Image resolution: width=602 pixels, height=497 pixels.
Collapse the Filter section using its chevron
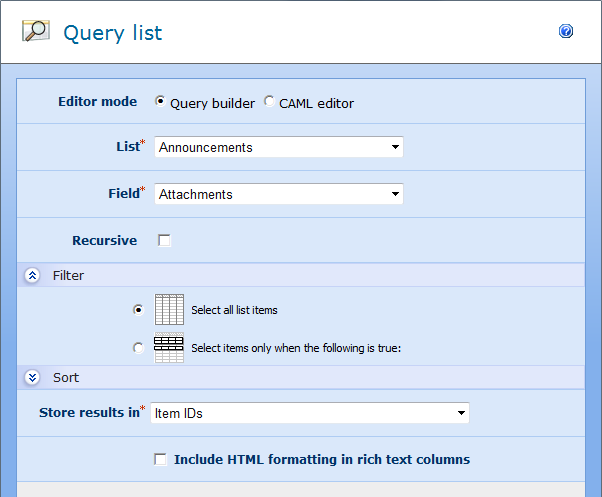click(x=32, y=275)
